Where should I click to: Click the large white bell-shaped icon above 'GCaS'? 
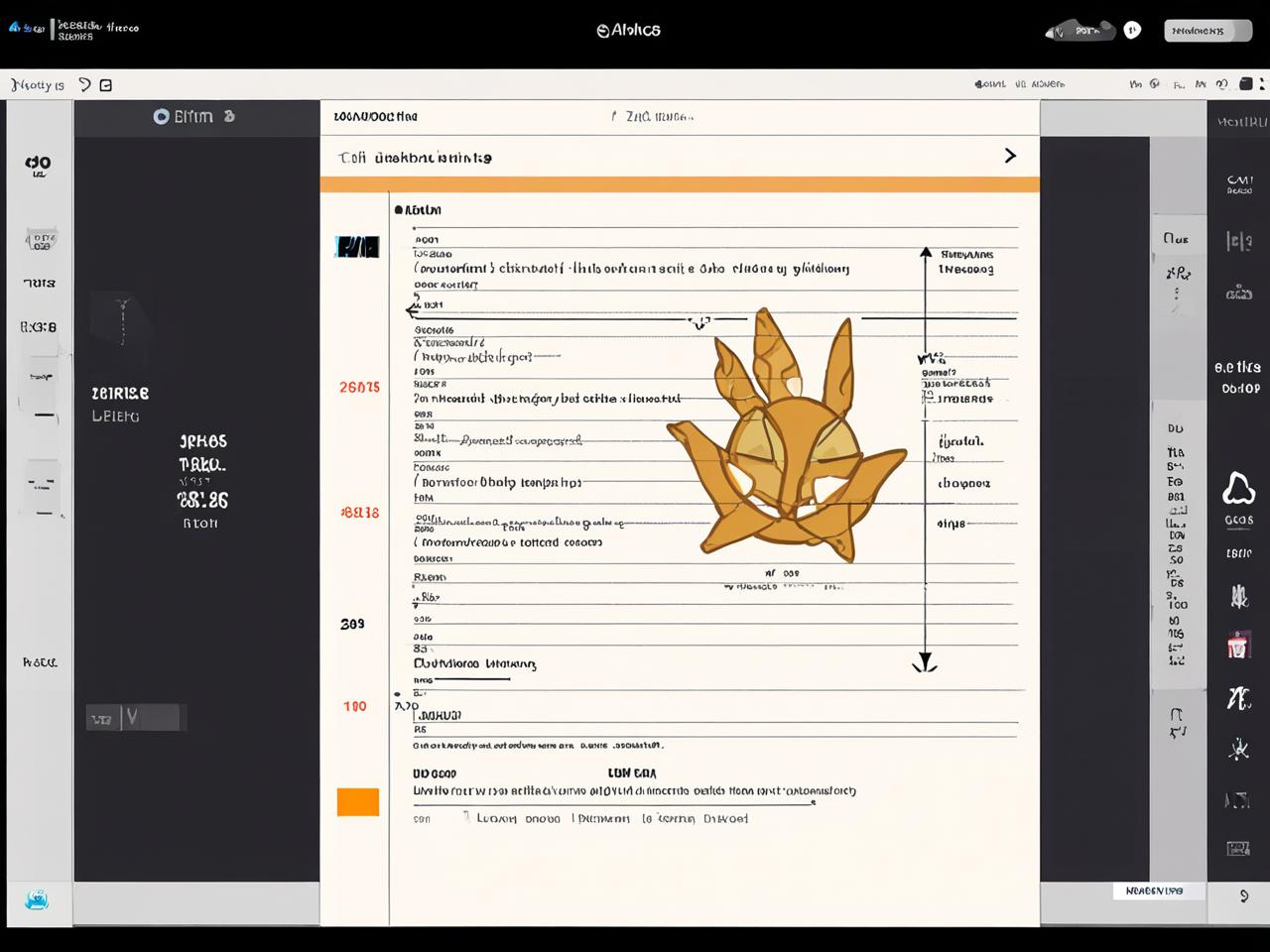tap(1238, 489)
